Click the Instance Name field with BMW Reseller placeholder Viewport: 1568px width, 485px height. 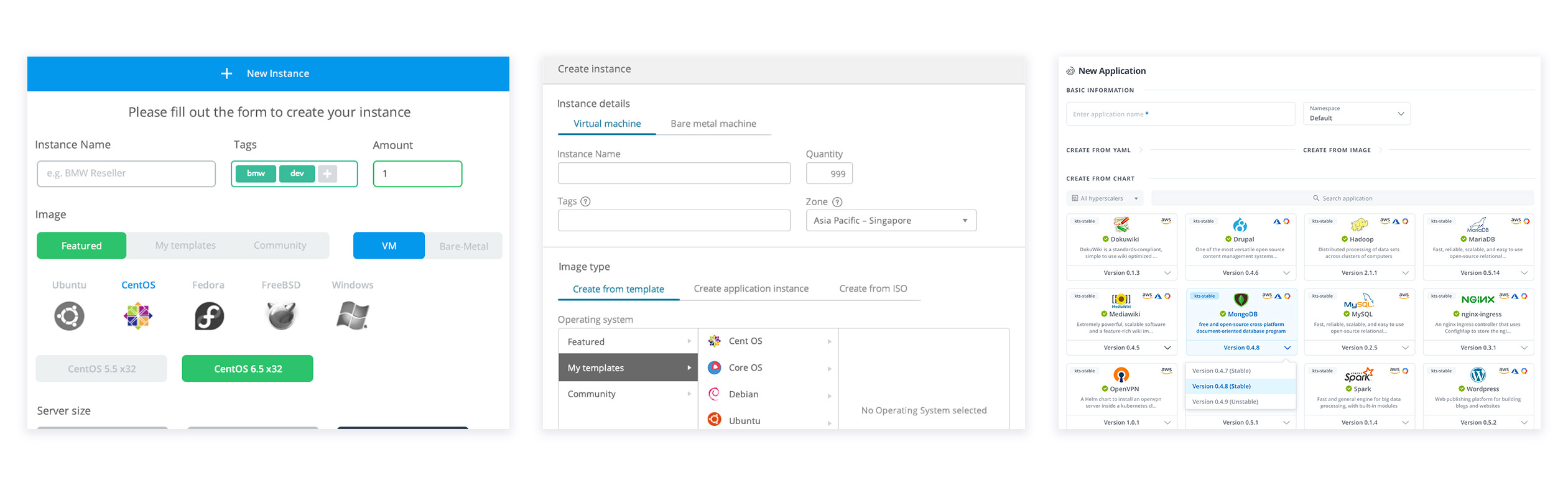coord(126,173)
